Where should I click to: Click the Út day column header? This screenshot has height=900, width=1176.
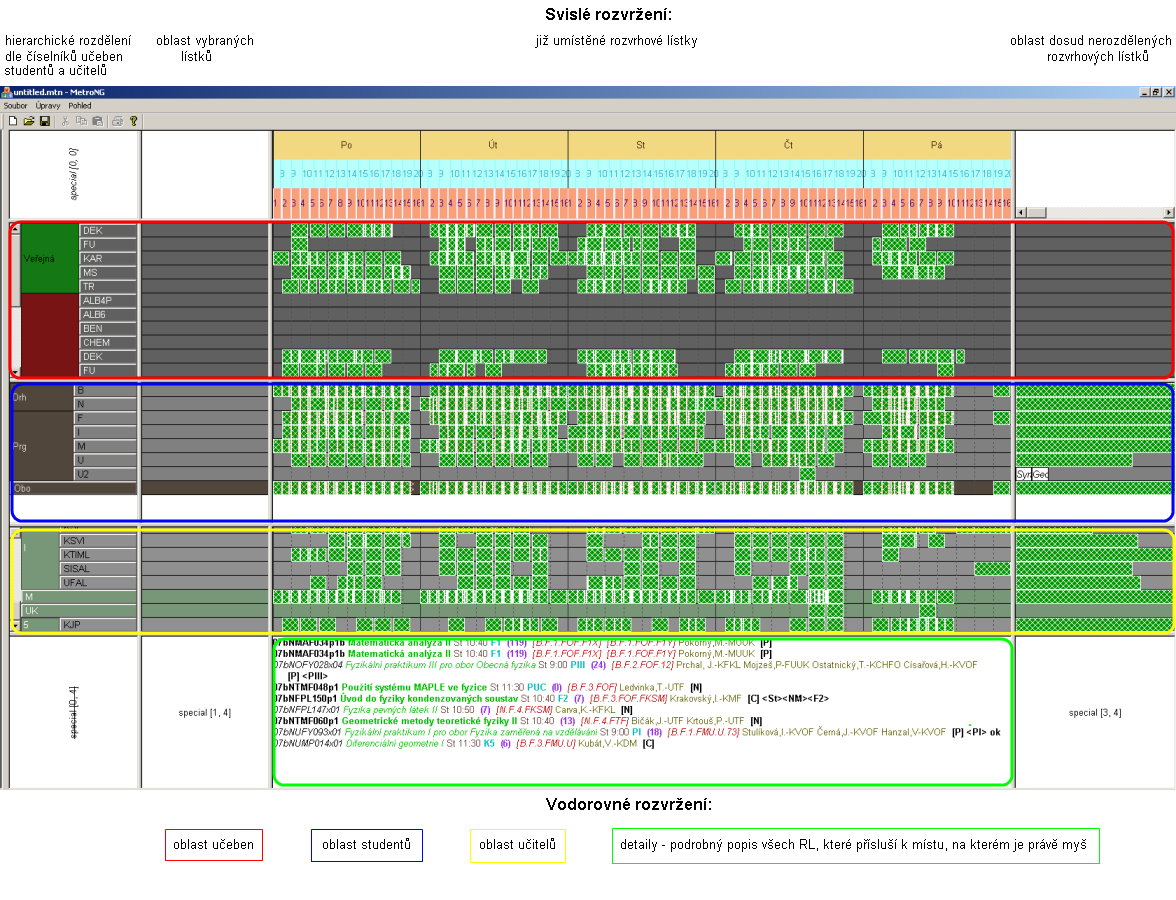493,145
